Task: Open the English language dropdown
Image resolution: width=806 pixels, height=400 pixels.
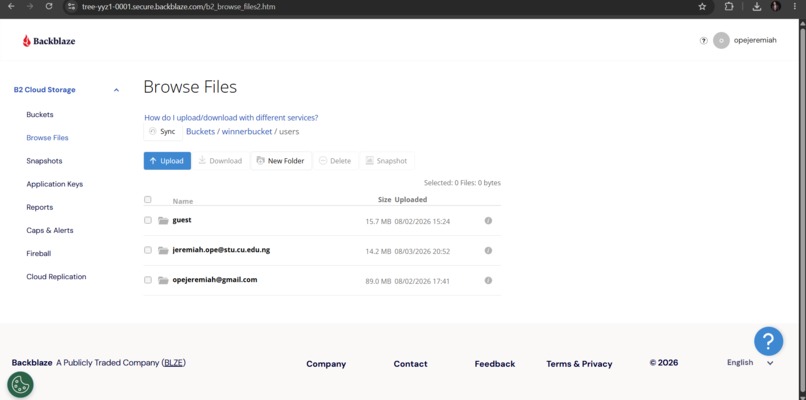Action: pos(750,362)
